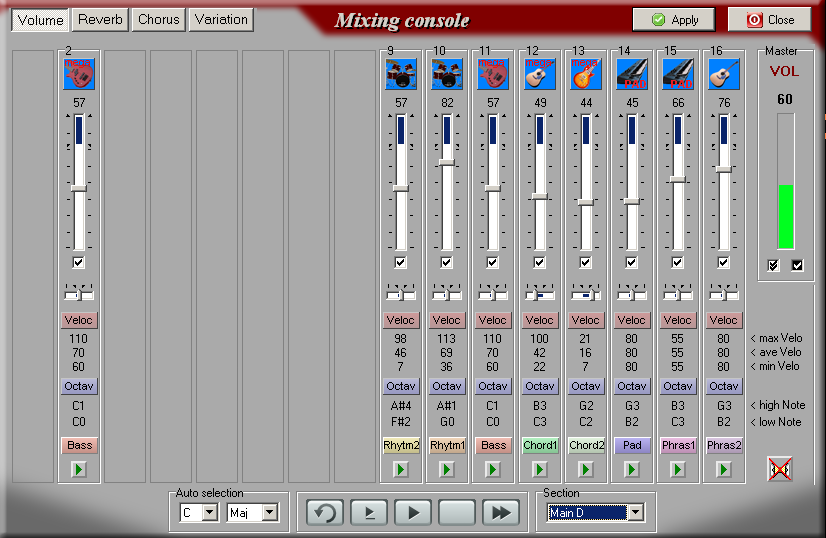Image resolution: width=826 pixels, height=538 pixels.
Task: Switch to the Reverb tab
Action: click(100, 19)
